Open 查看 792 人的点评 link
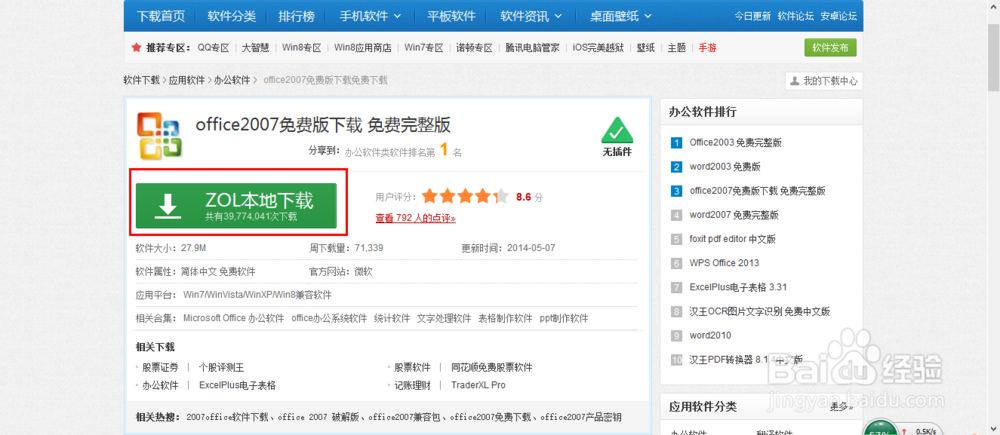 pyautogui.click(x=416, y=218)
